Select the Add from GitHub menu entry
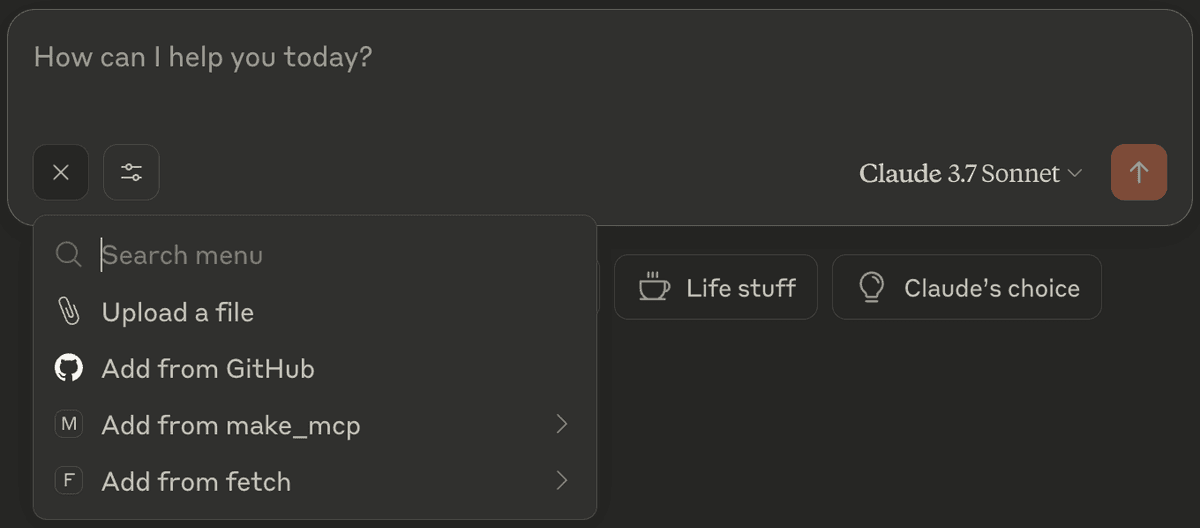 (315, 368)
